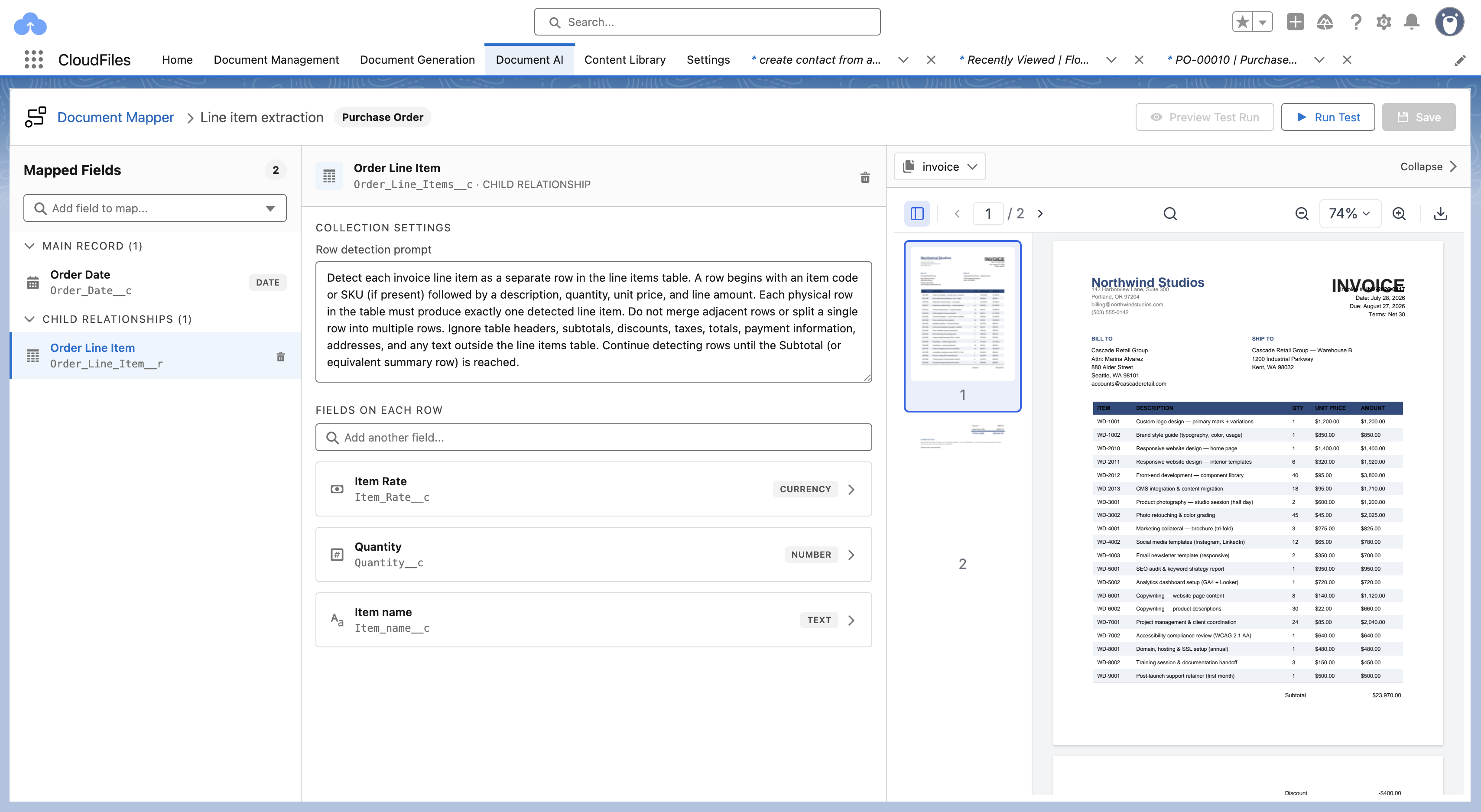The height and width of the screenshot is (812, 1481).
Task: Delete the Order Line Item header mapping
Action: click(x=865, y=177)
